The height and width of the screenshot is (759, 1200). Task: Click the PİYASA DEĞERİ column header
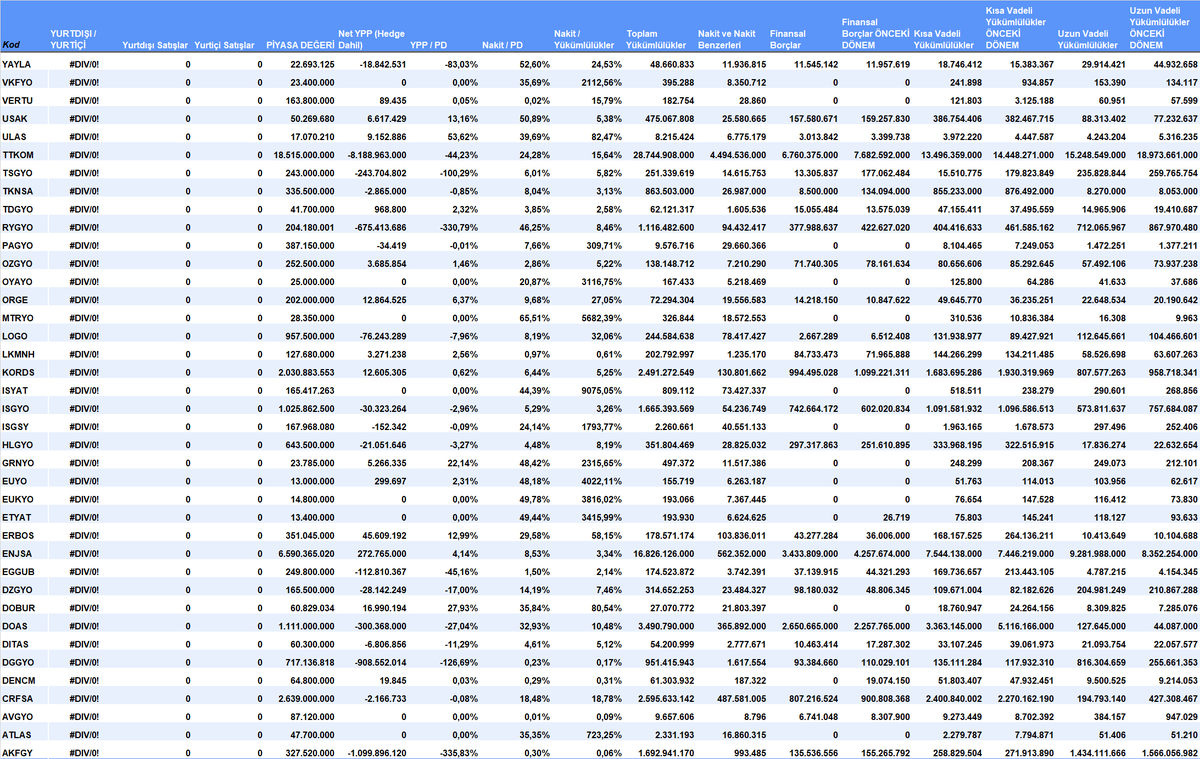click(x=300, y=45)
